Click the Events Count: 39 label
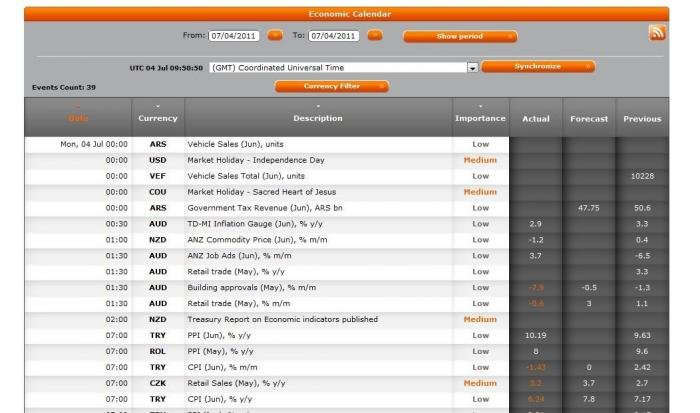 tap(64, 88)
